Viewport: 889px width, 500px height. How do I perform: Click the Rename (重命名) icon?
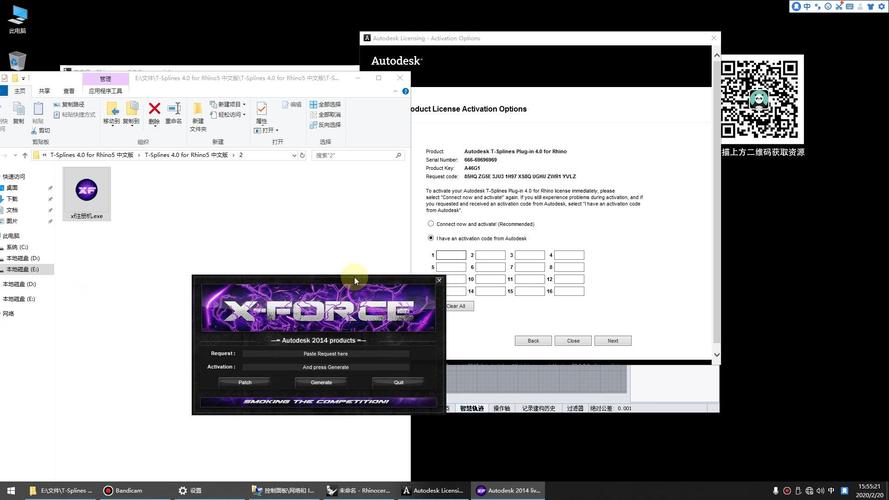[x=174, y=111]
